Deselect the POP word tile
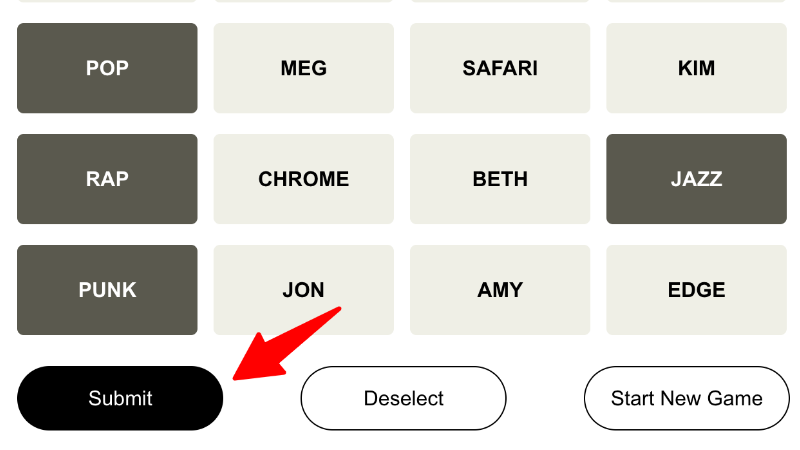The image size is (800, 450). pos(107,68)
